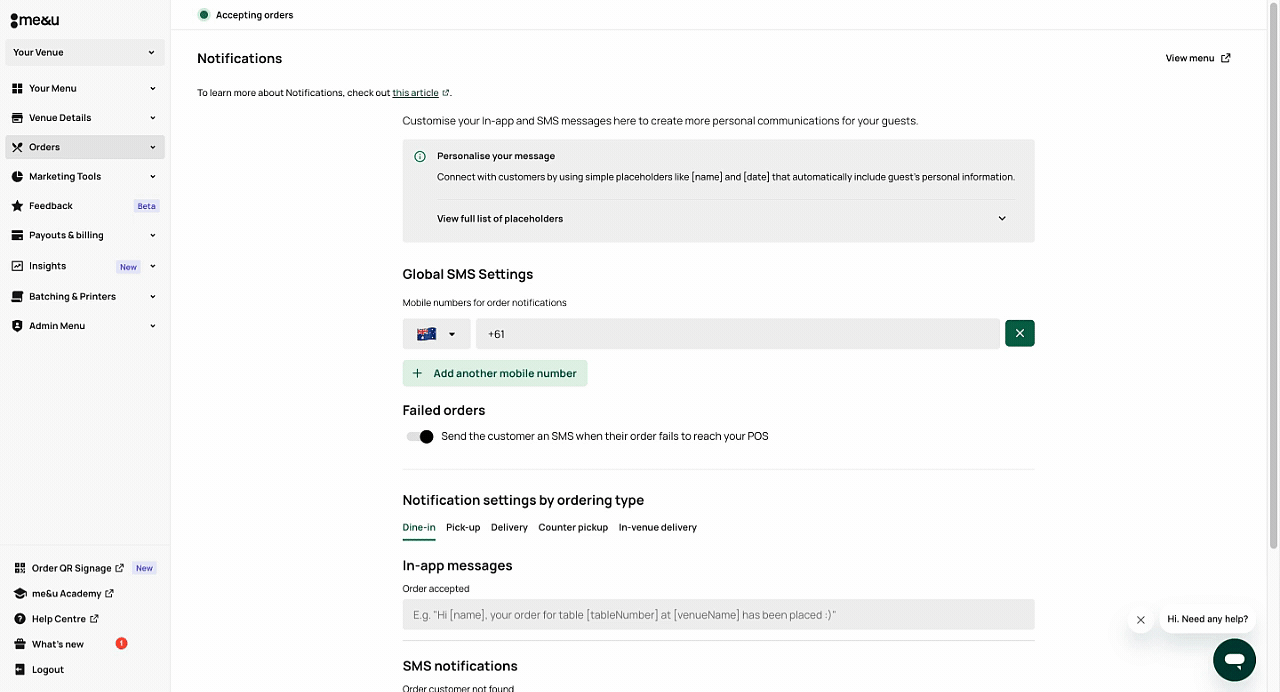Remove the mobile number with X button
This screenshot has width=1280, height=692.
(1019, 334)
